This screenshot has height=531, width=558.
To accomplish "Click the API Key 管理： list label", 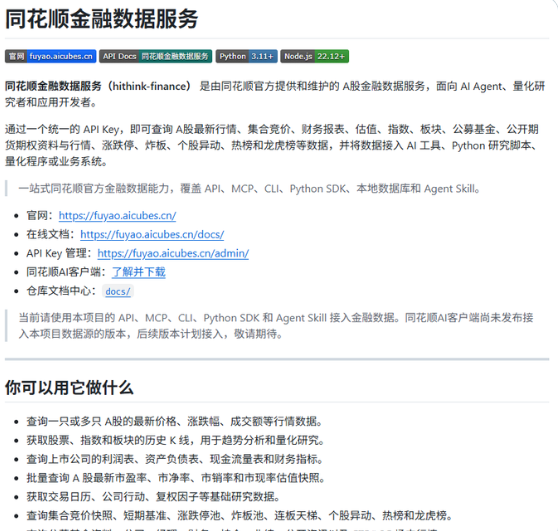I will coord(59,253).
